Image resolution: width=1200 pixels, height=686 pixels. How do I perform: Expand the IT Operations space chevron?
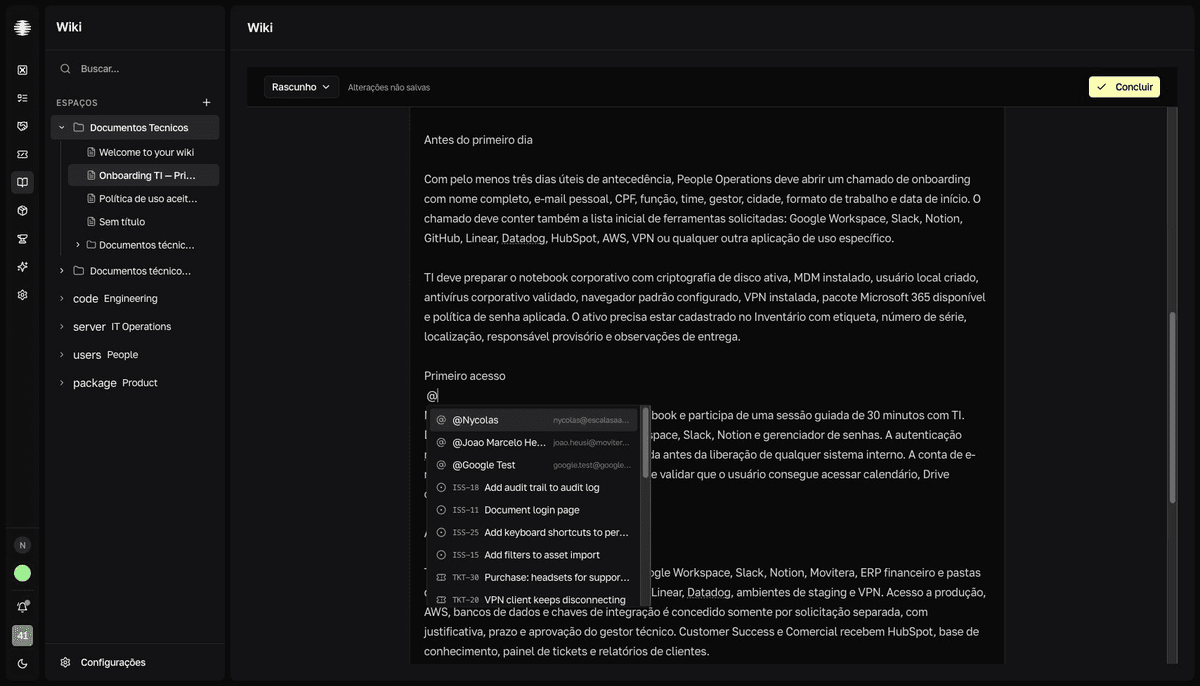point(62,327)
